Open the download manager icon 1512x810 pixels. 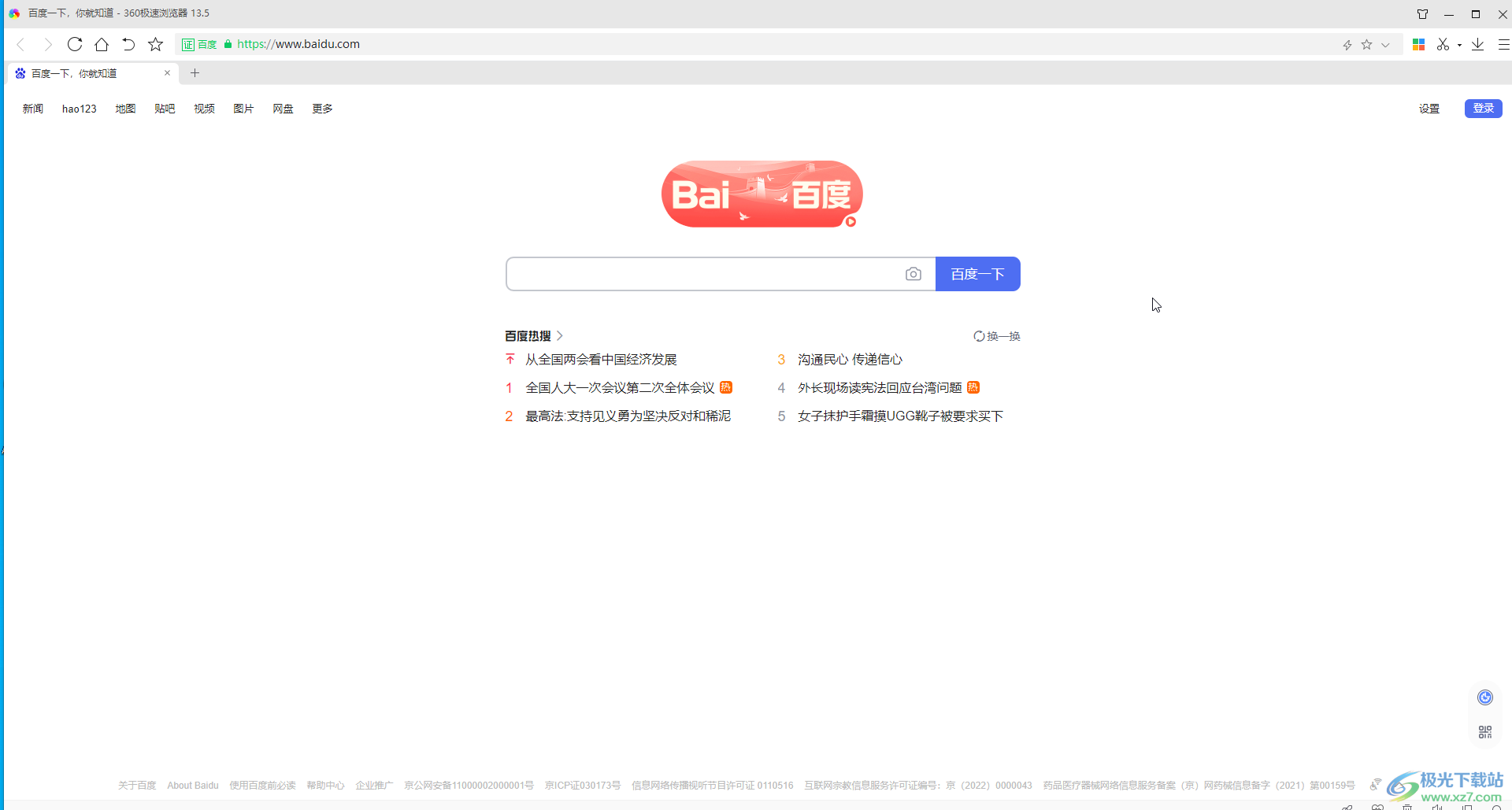(x=1478, y=44)
